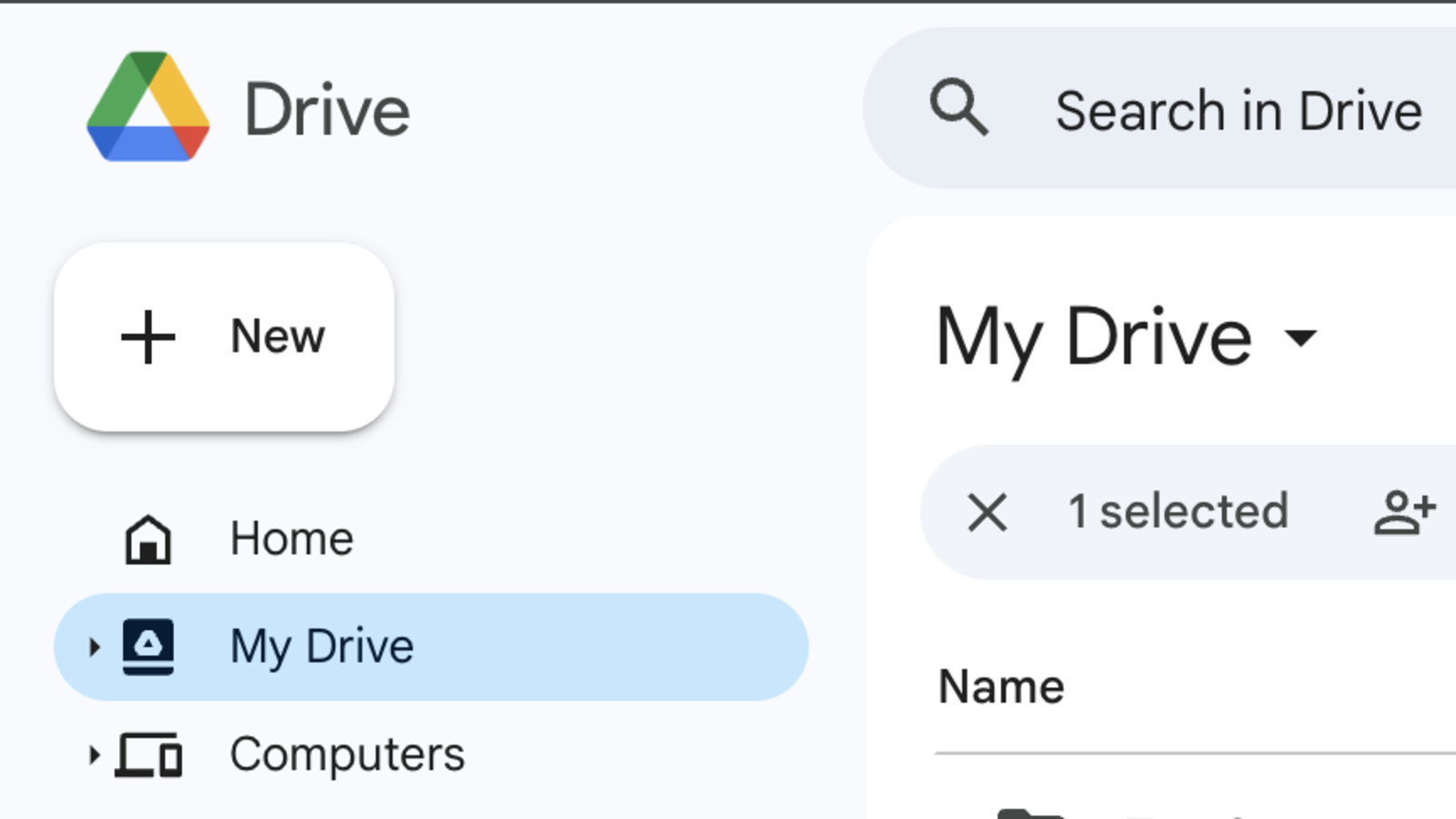Click the plus icon on the New button
The height and width of the screenshot is (819, 1456).
148,337
